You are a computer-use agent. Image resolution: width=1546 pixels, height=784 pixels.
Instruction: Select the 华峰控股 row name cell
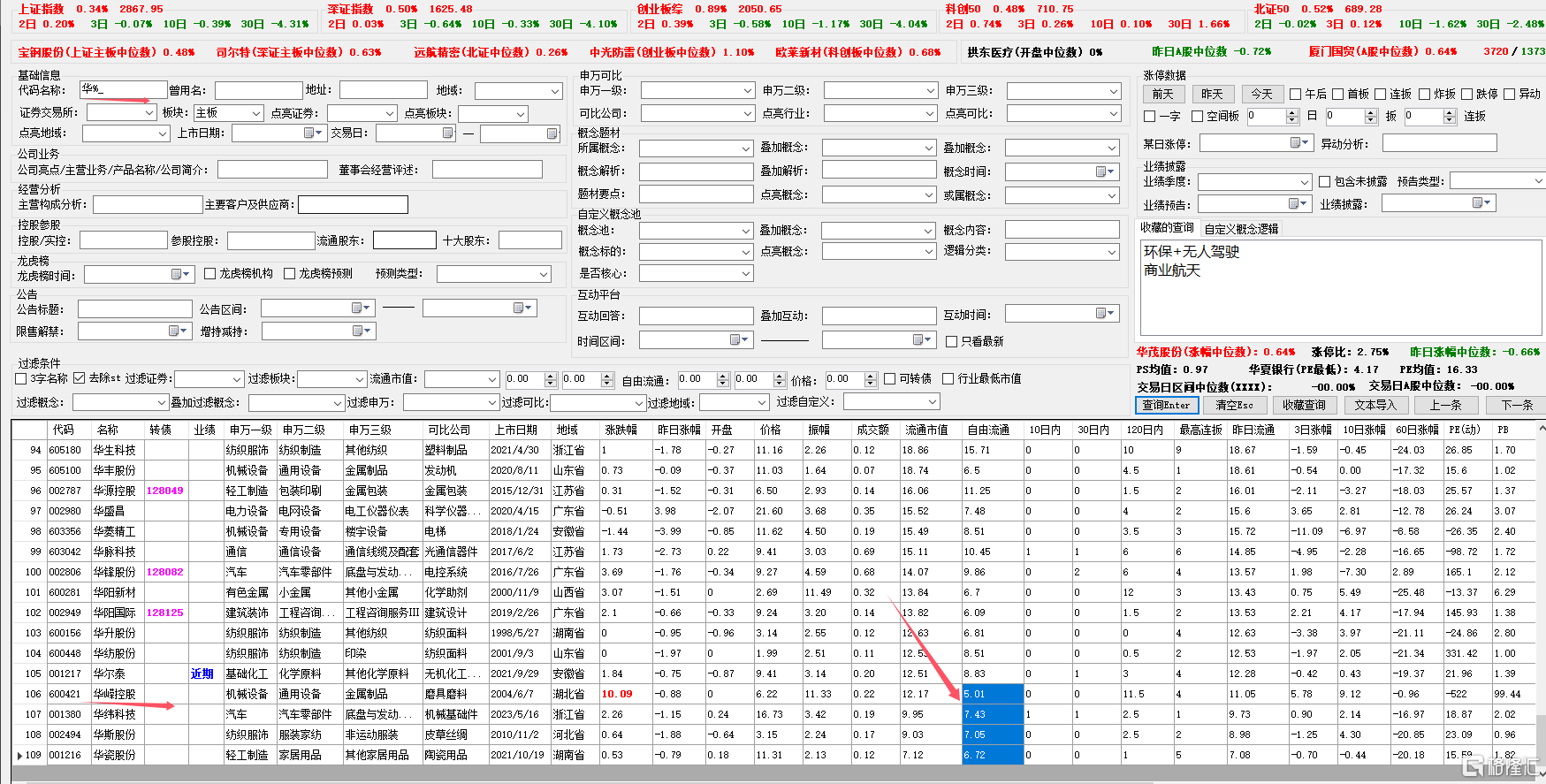coord(118,695)
